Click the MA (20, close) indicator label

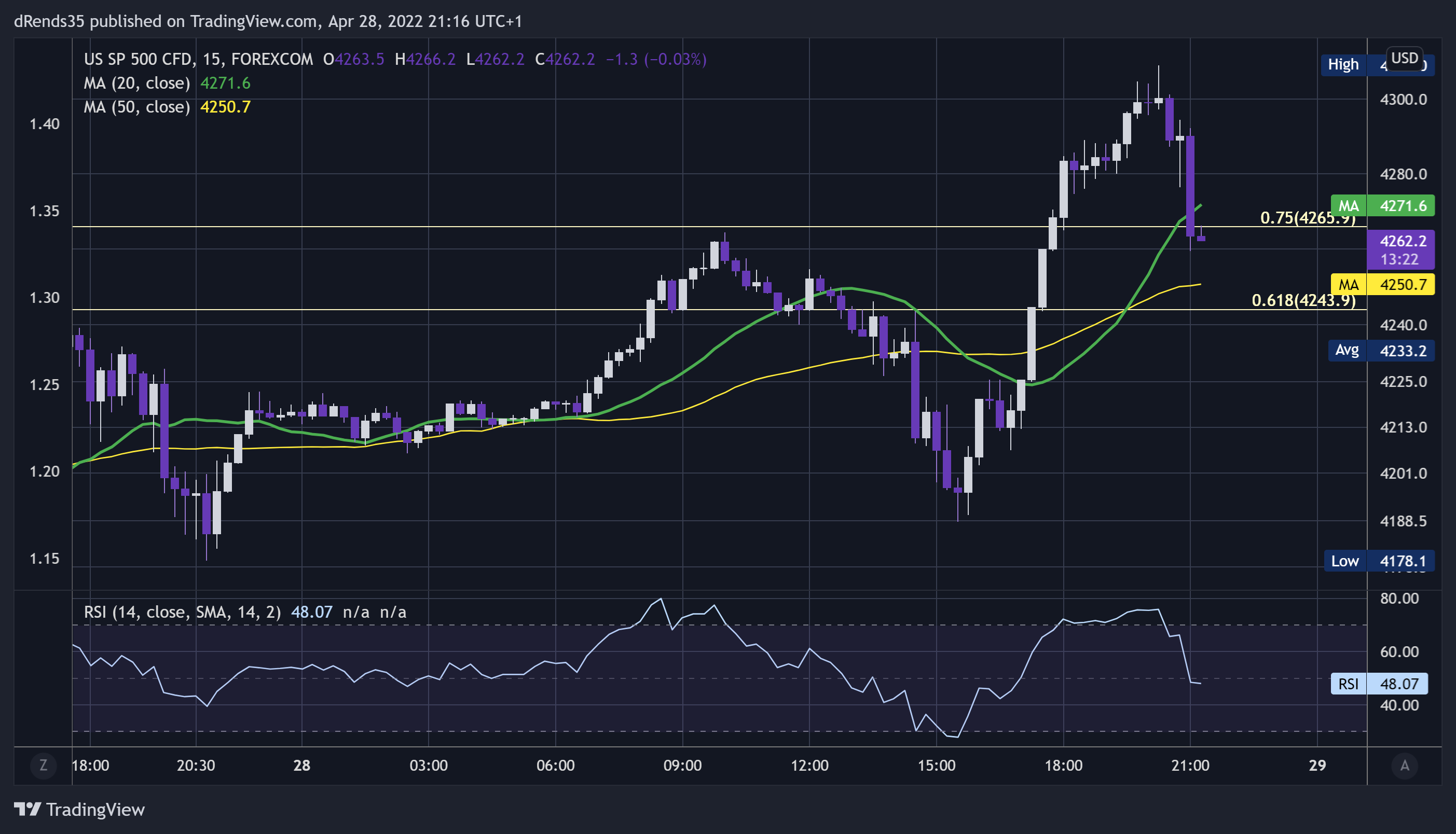(x=137, y=83)
